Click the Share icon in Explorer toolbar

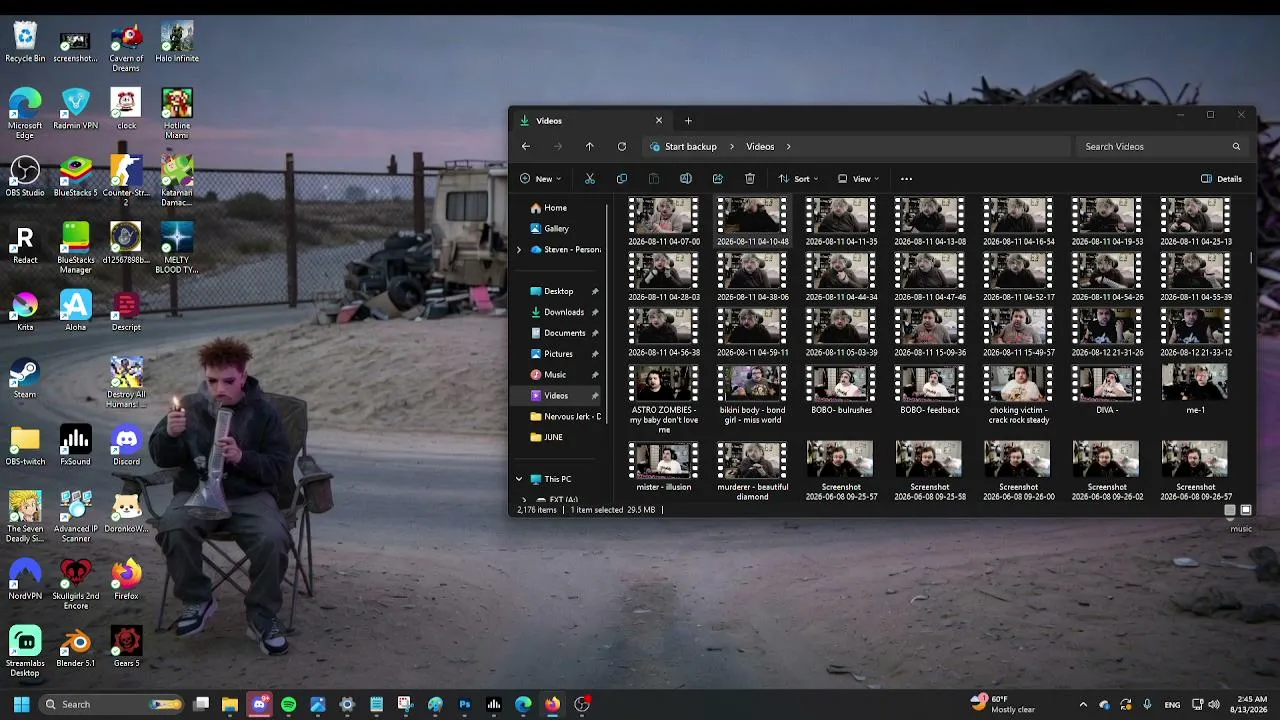tap(718, 179)
